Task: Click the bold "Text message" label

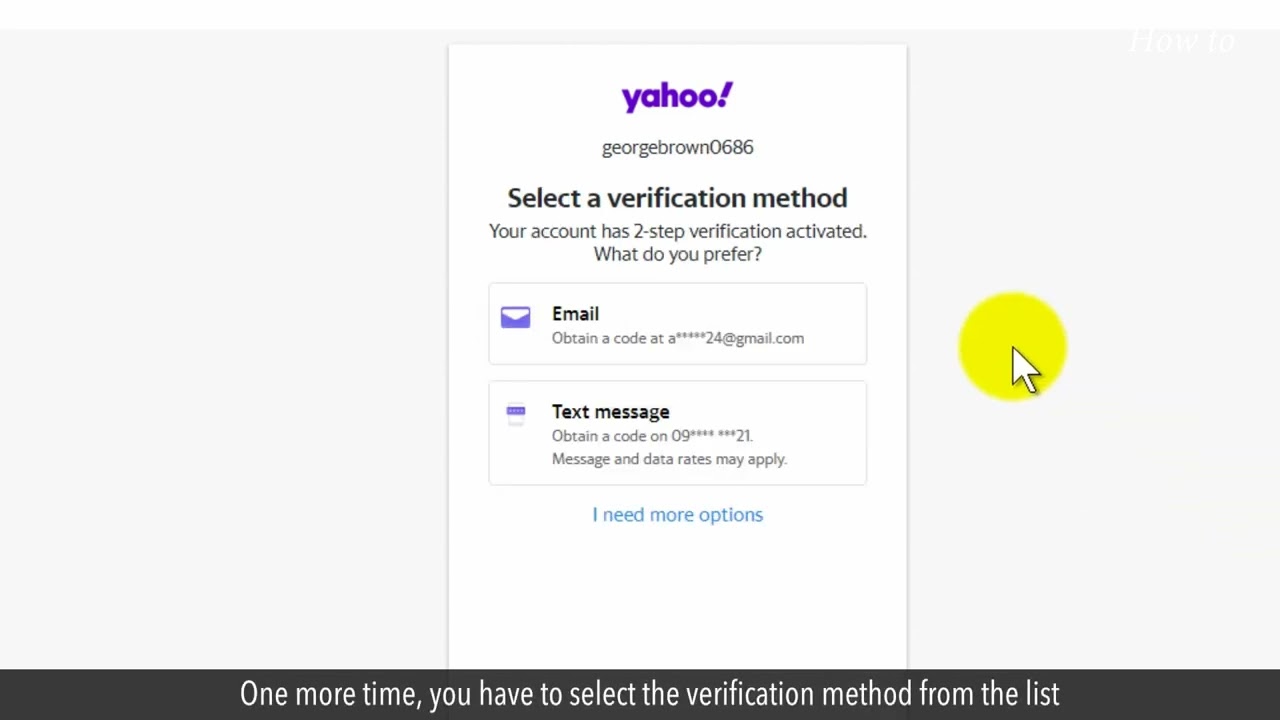Action: point(610,412)
